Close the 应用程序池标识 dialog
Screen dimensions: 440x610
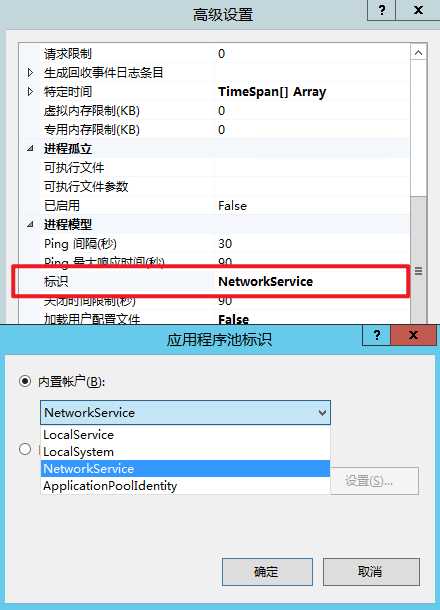tap(413, 335)
